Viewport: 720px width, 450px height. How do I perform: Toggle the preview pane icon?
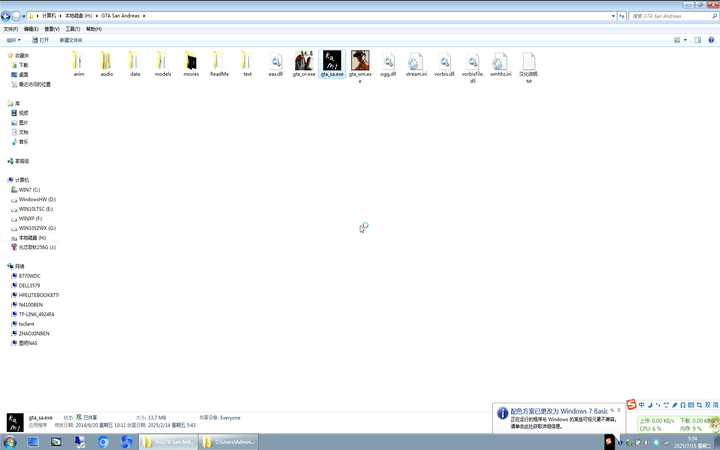(x=698, y=40)
